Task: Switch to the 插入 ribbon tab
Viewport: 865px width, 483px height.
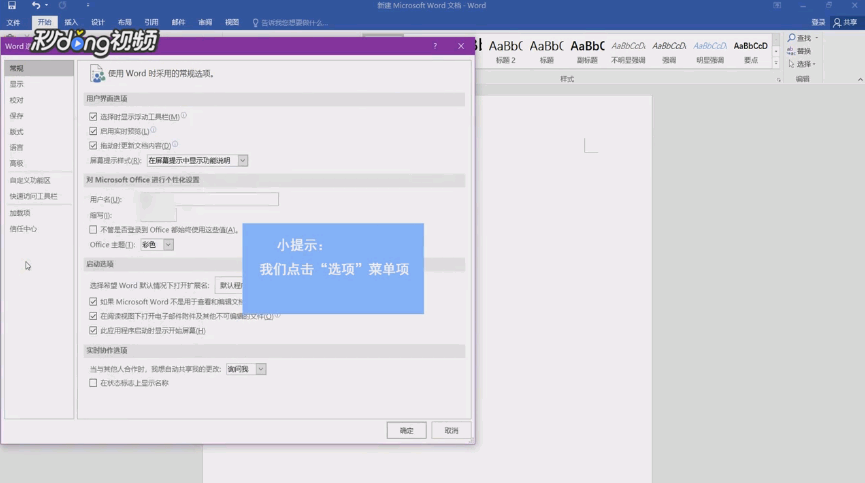Action: point(71,23)
